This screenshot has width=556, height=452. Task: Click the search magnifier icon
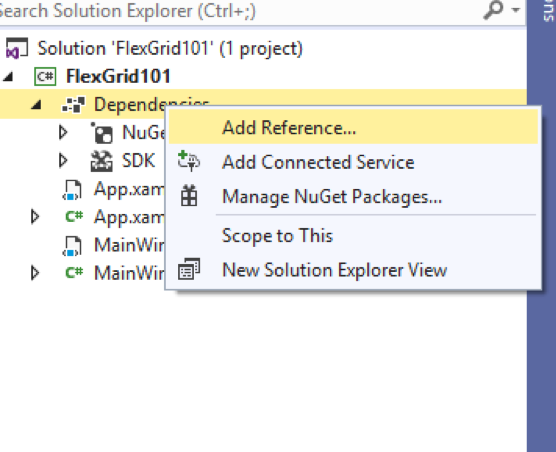(x=493, y=10)
